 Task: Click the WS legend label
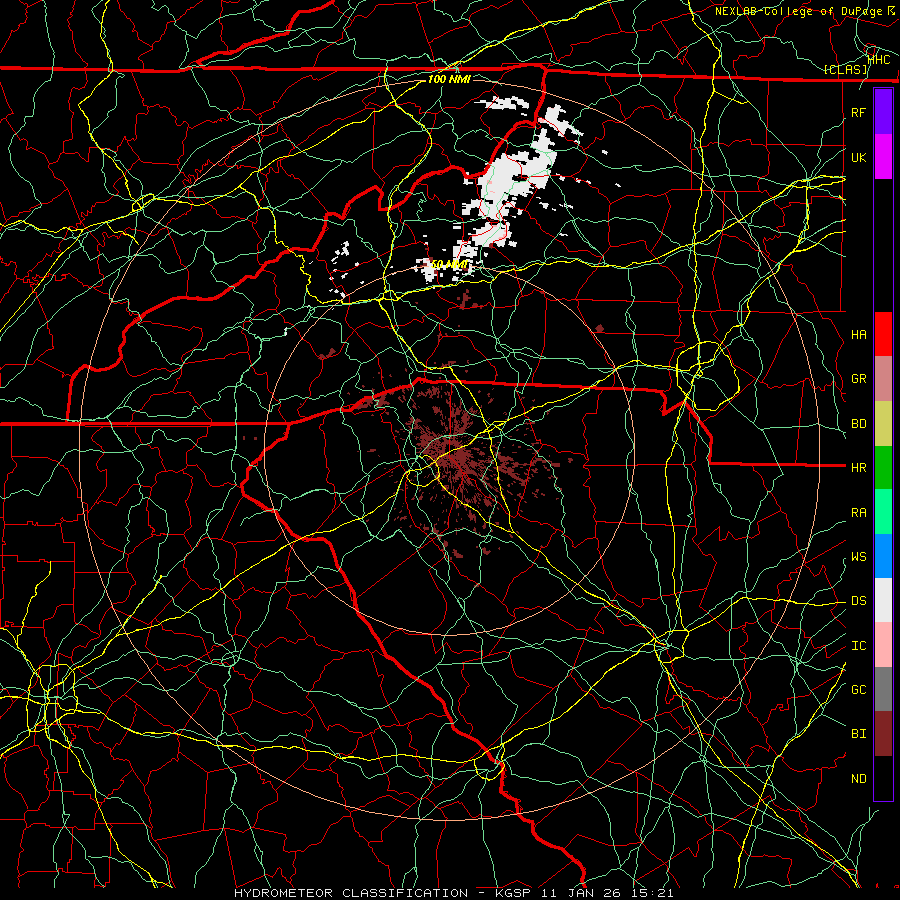[859, 557]
